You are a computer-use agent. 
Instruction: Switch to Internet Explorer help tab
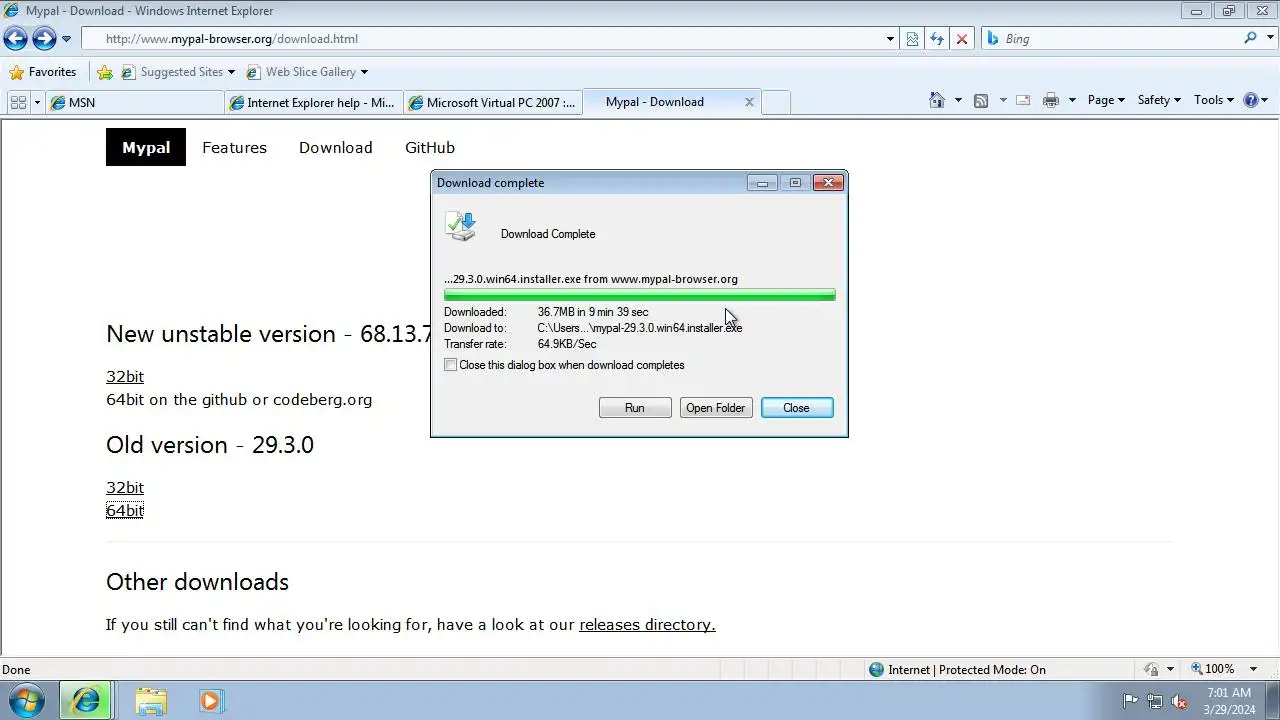coord(313,102)
